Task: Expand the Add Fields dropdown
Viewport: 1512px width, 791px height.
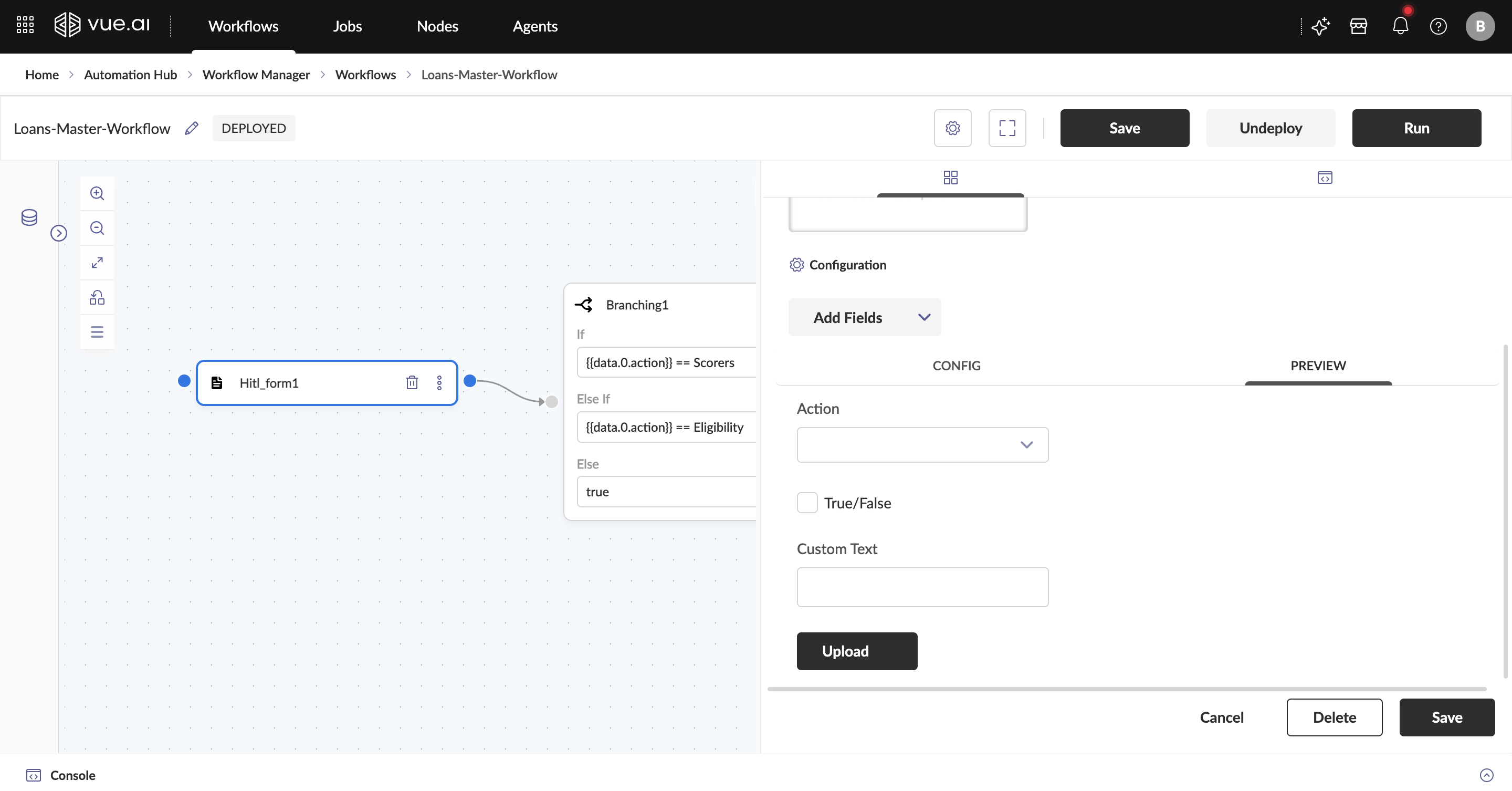Action: point(864,317)
